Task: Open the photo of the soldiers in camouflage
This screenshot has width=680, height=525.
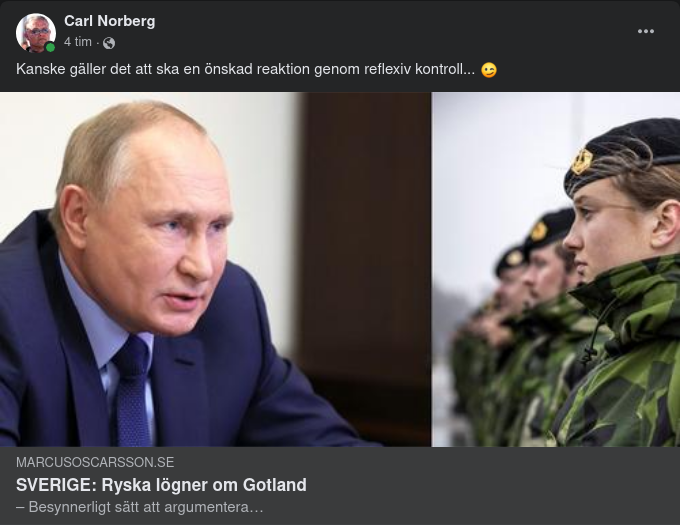Action: pyautogui.click(x=556, y=269)
